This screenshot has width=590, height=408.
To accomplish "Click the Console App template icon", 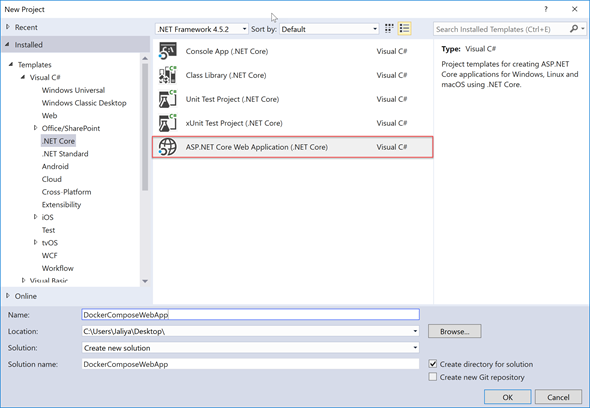I will tap(167, 51).
